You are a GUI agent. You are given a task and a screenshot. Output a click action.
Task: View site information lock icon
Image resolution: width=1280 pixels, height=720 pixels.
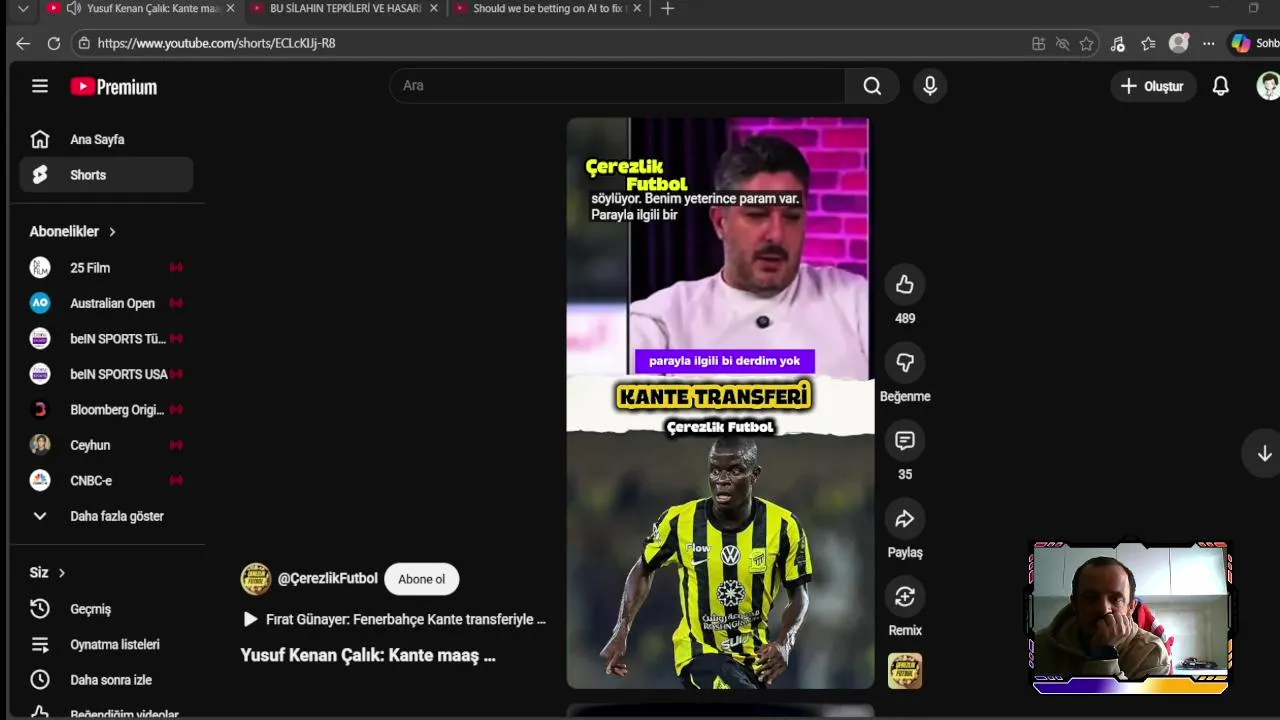(x=84, y=44)
